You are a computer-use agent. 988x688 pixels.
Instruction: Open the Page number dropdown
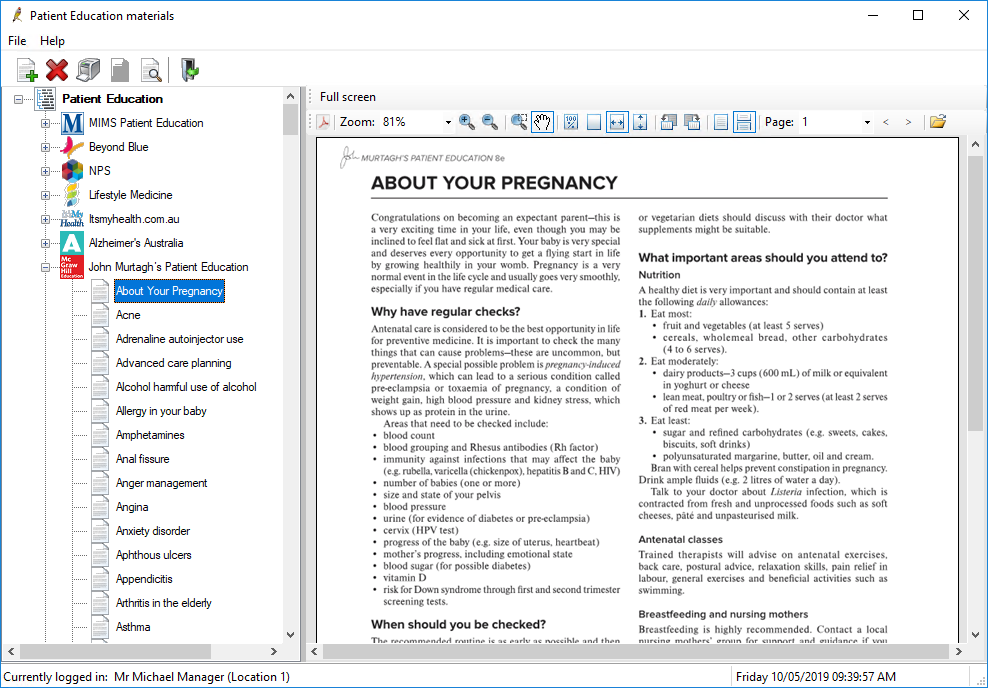(x=867, y=122)
